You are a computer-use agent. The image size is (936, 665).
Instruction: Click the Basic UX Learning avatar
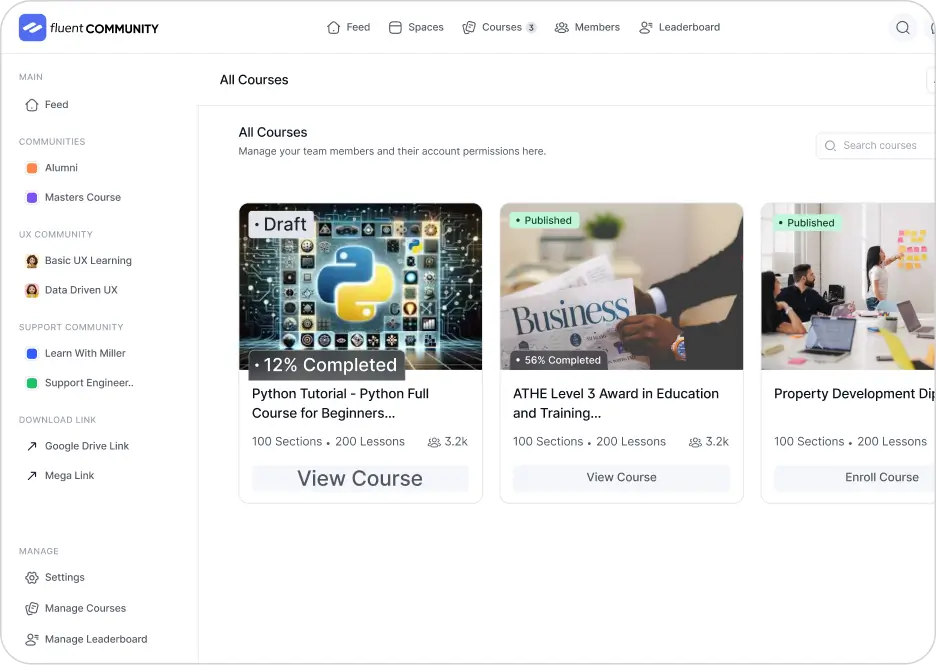pyautogui.click(x=32, y=261)
